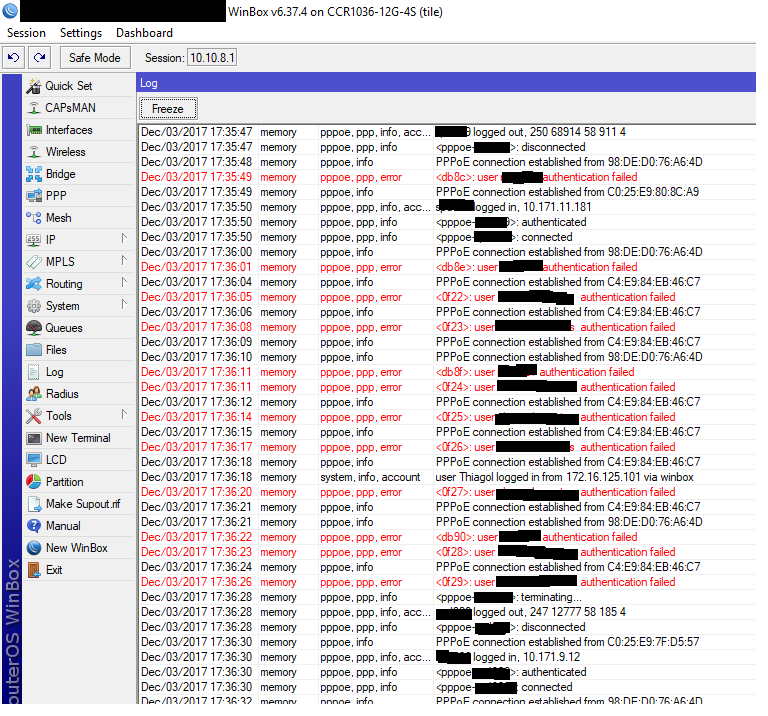Click the MPLS icon in sidebar

34,262
